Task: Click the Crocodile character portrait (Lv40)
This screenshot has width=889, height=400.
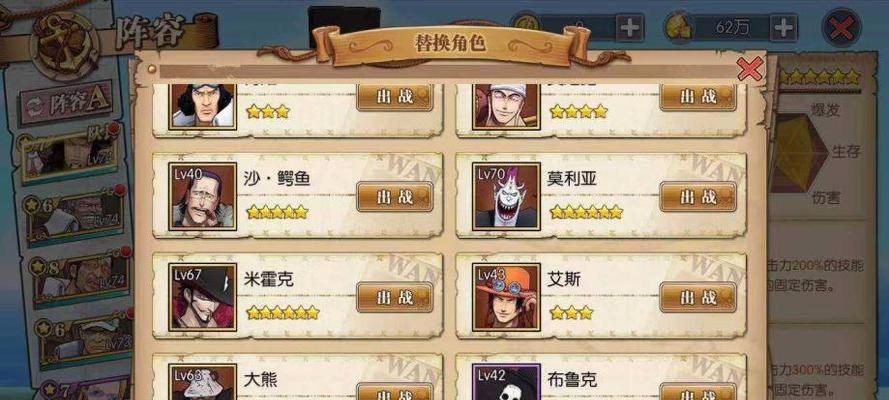Action: pyautogui.click(x=202, y=197)
